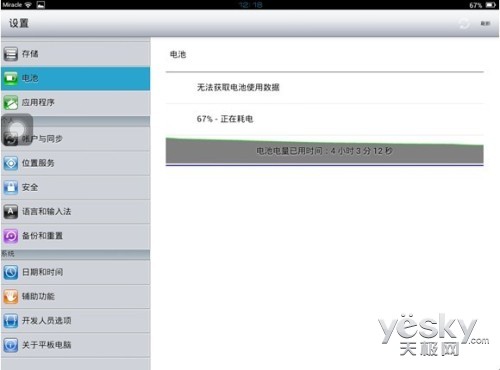Tap the floating assistive touch button
The image size is (500, 370).
click(17, 130)
